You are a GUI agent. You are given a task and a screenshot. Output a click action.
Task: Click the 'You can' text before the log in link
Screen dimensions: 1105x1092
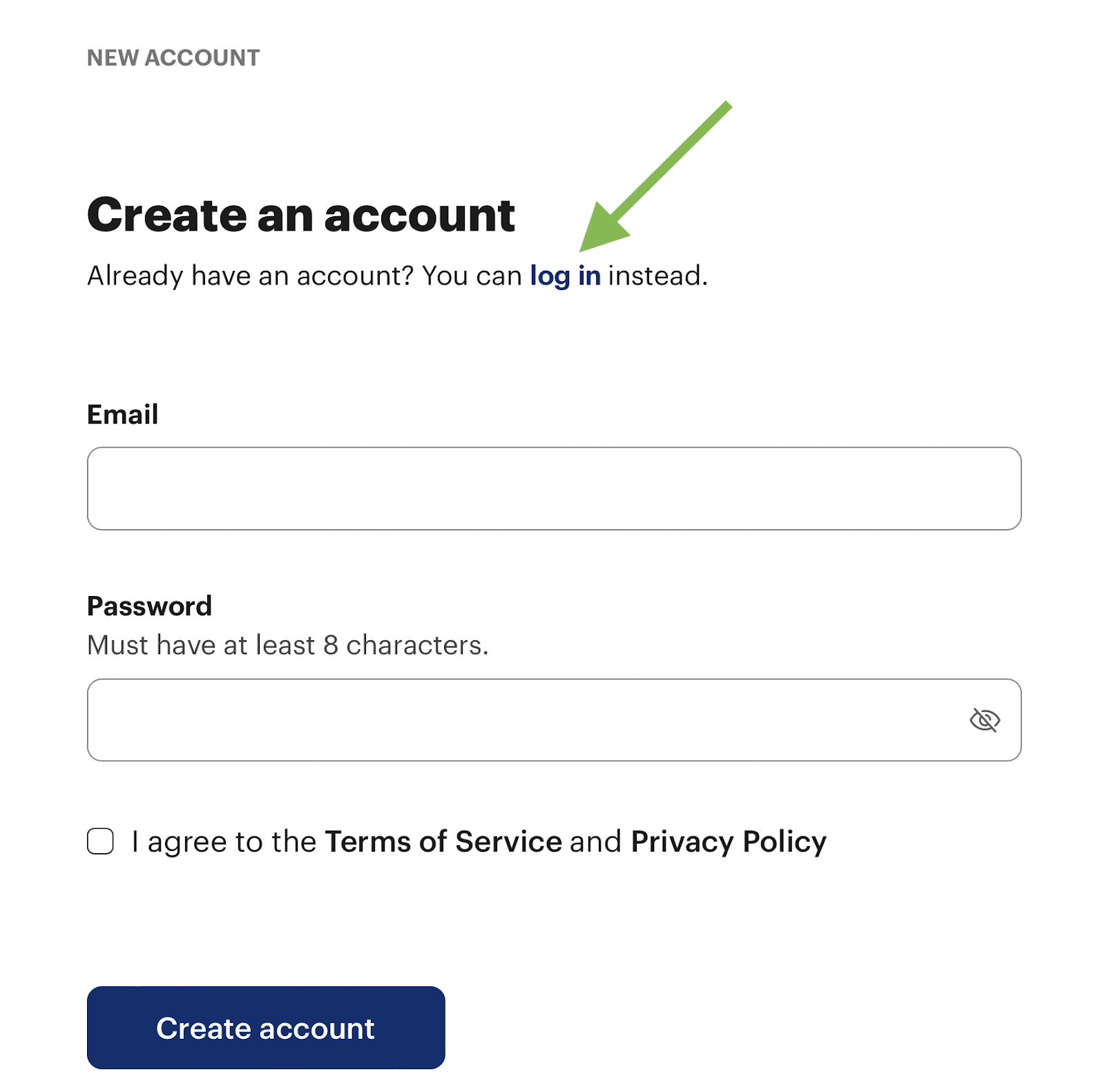(472, 276)
